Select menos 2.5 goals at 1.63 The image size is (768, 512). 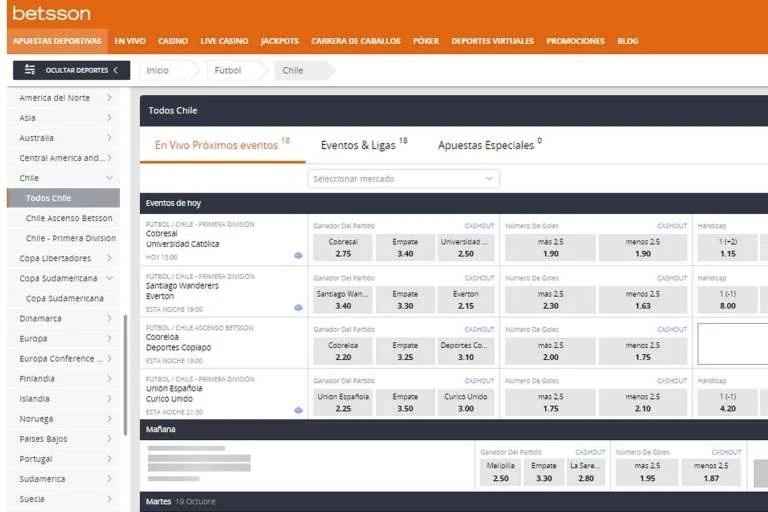[643, 300]
